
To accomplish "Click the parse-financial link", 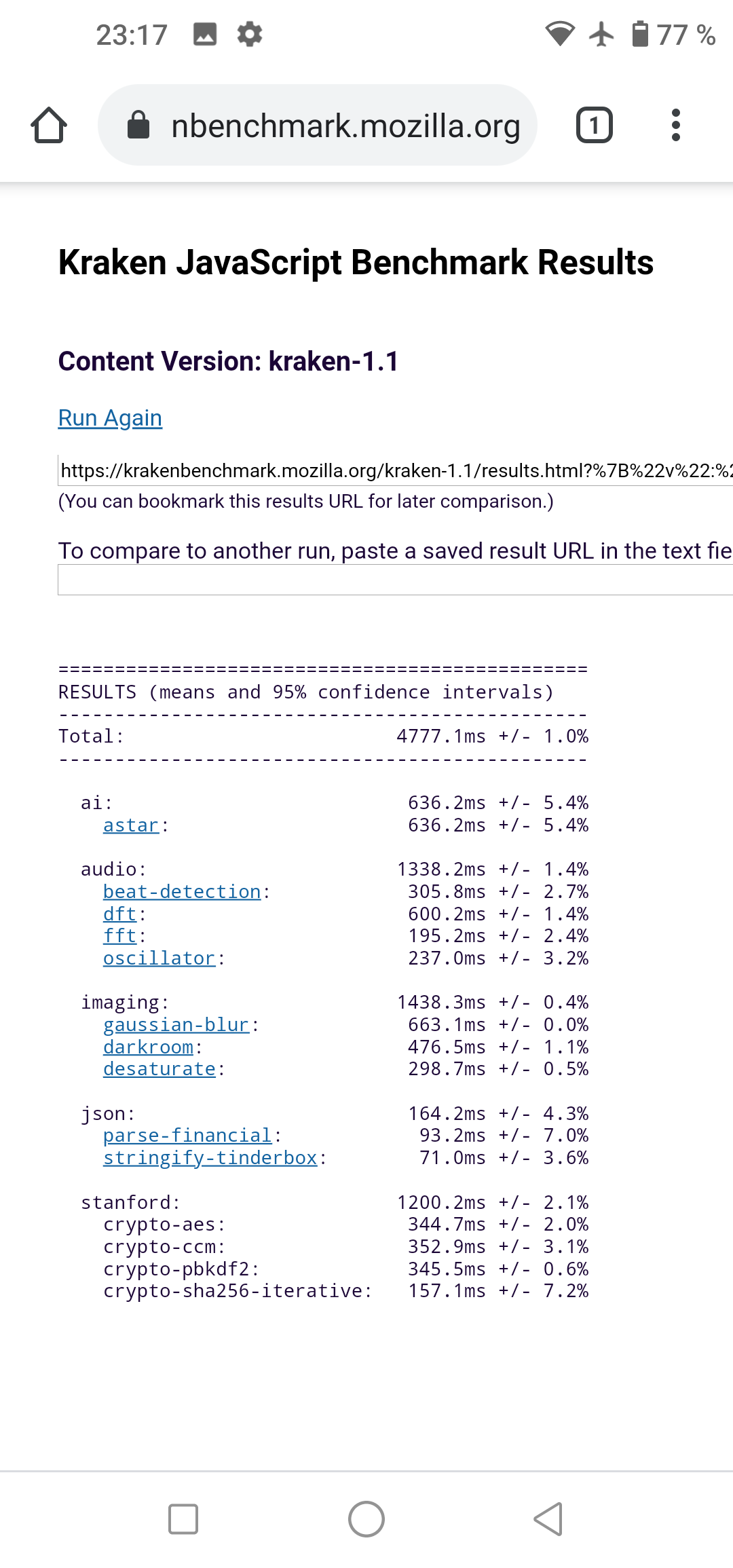I will tap(187, 1136).
